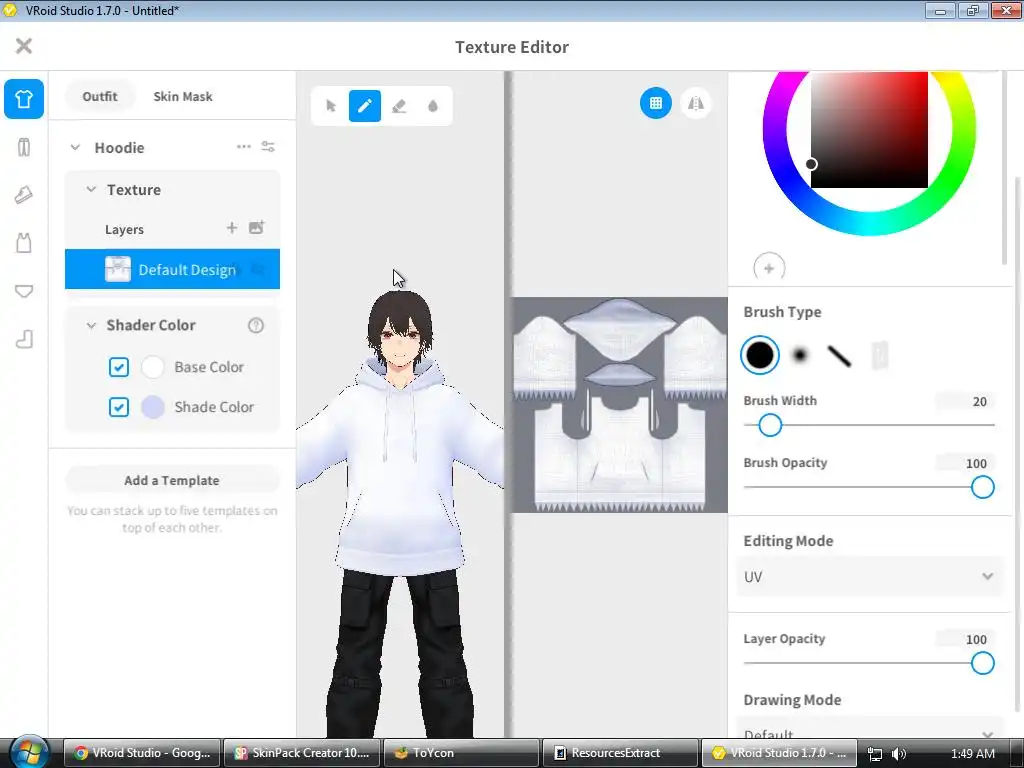Click the VRoid Studio 1.7.0 taskbar button
Image resolution: width=1024 pixels, height=768 pixels.
pyautogui.click(x=779, y=753)
